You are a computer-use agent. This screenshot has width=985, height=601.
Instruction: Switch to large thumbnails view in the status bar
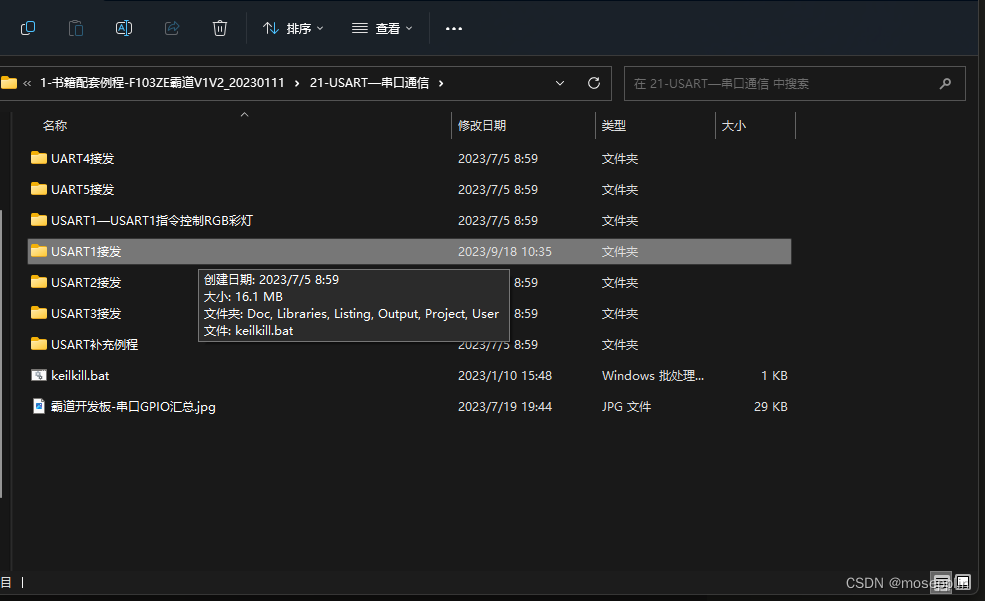tap(963, 582)
